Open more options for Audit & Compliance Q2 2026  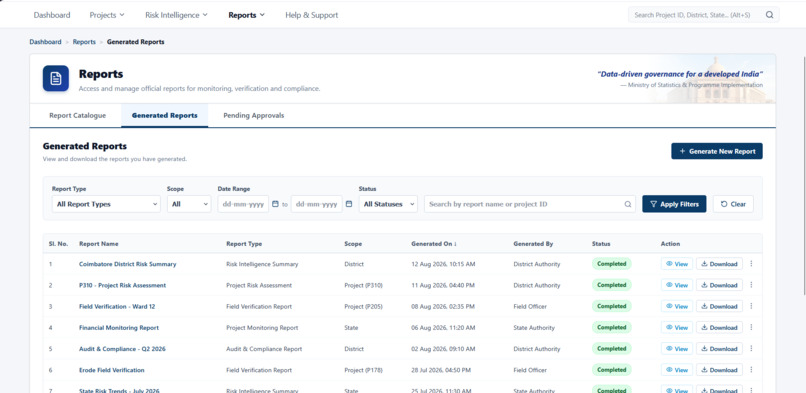tap(751, 349)
